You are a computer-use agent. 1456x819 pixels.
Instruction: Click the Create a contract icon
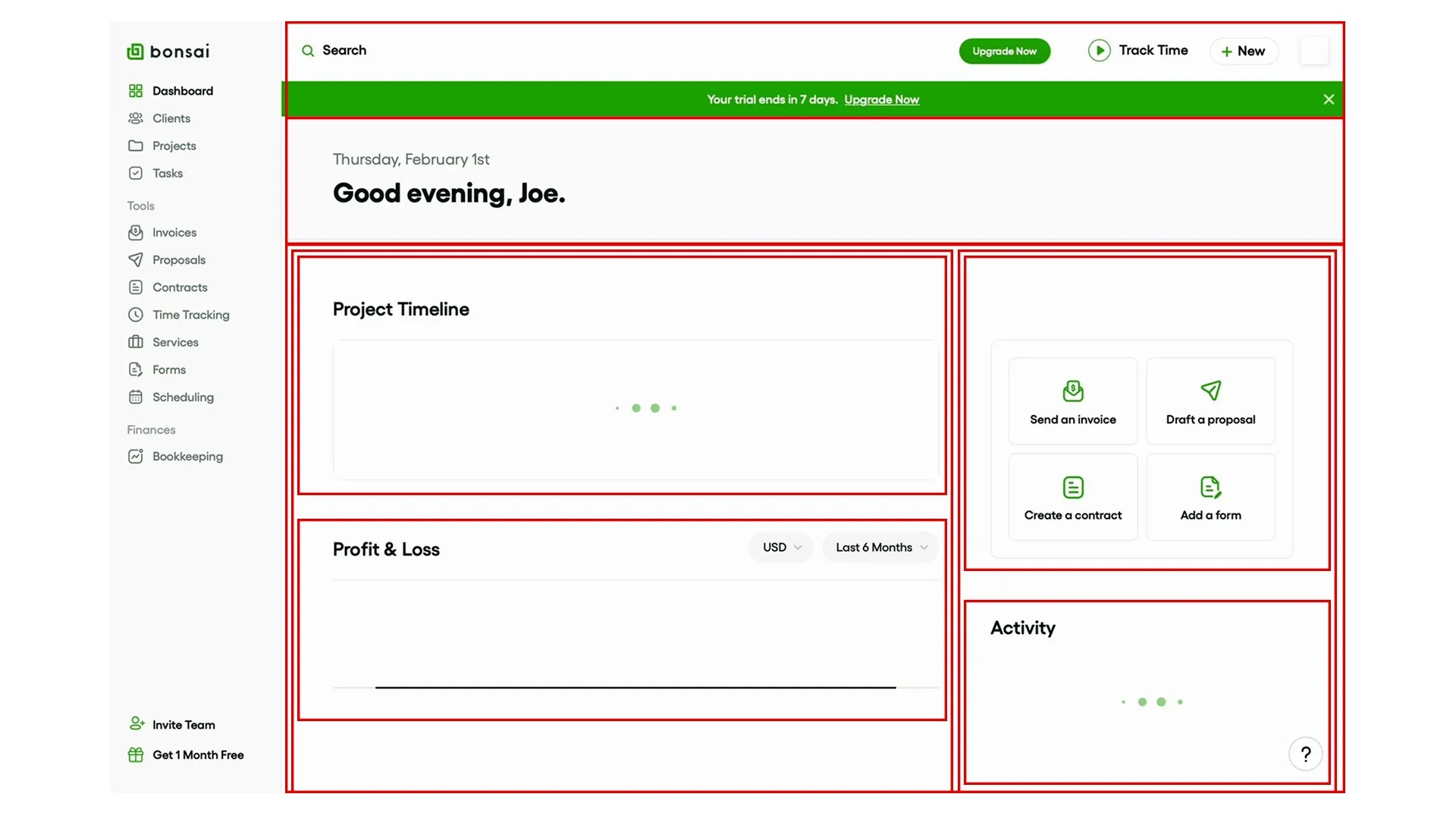coord(1072,487)
